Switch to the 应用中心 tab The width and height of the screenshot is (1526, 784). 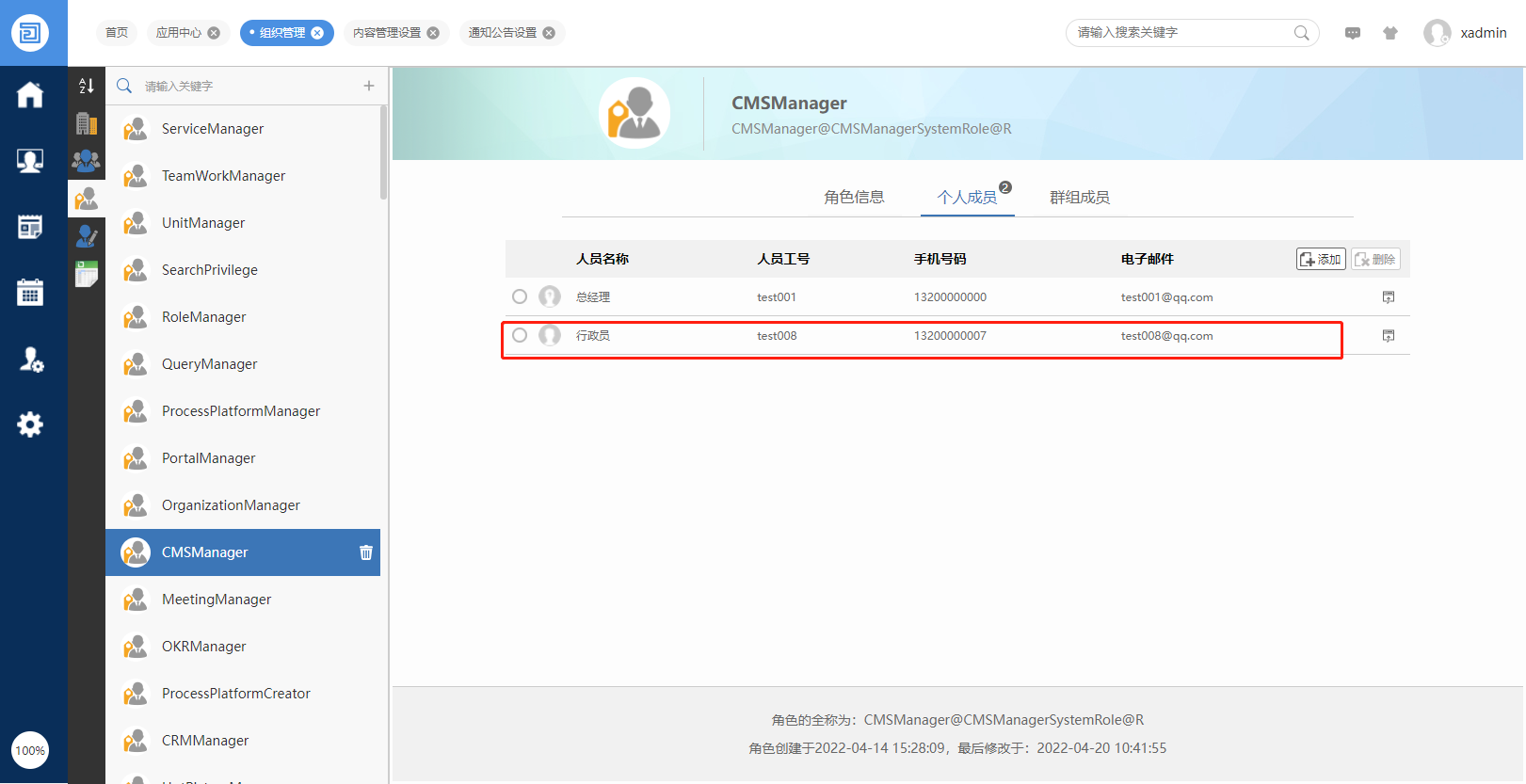179,33
